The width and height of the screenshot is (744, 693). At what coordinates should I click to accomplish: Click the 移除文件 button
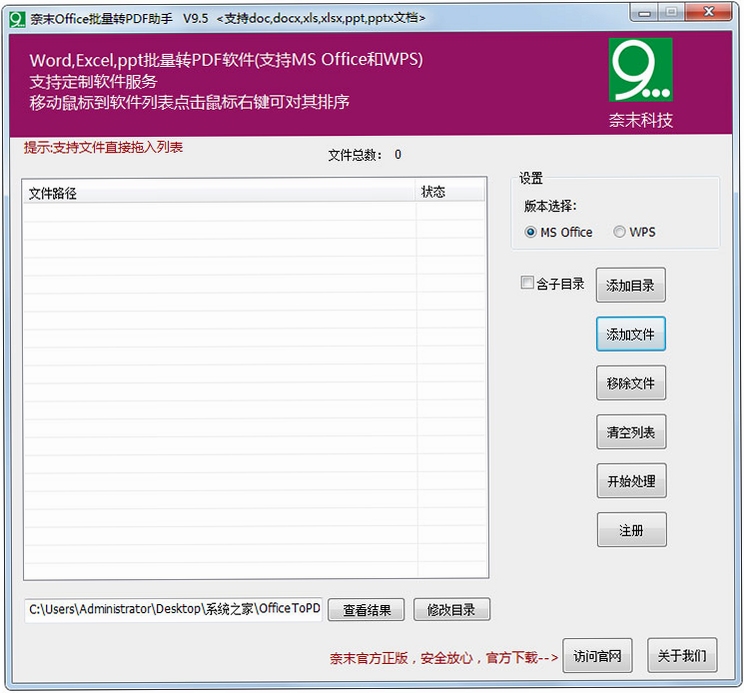[x=631, y=383]
